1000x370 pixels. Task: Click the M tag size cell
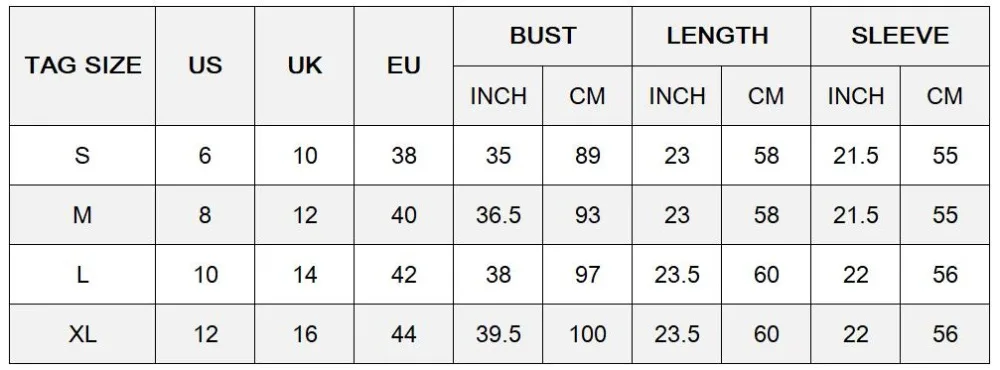pos(82,215)
